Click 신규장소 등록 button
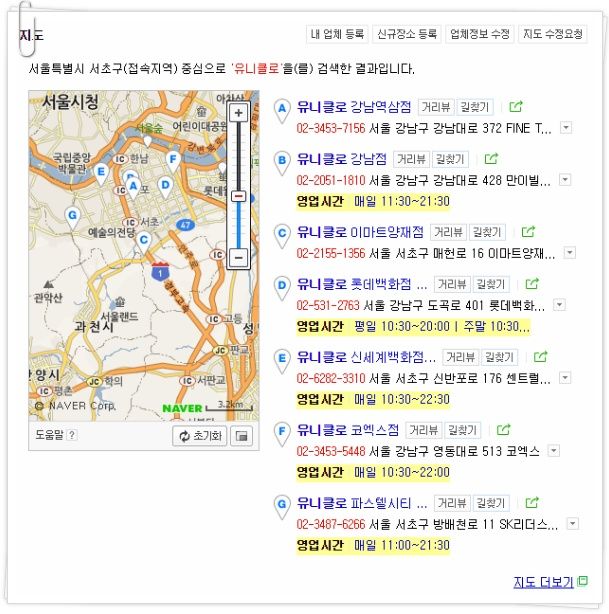 tap(407, 34)
